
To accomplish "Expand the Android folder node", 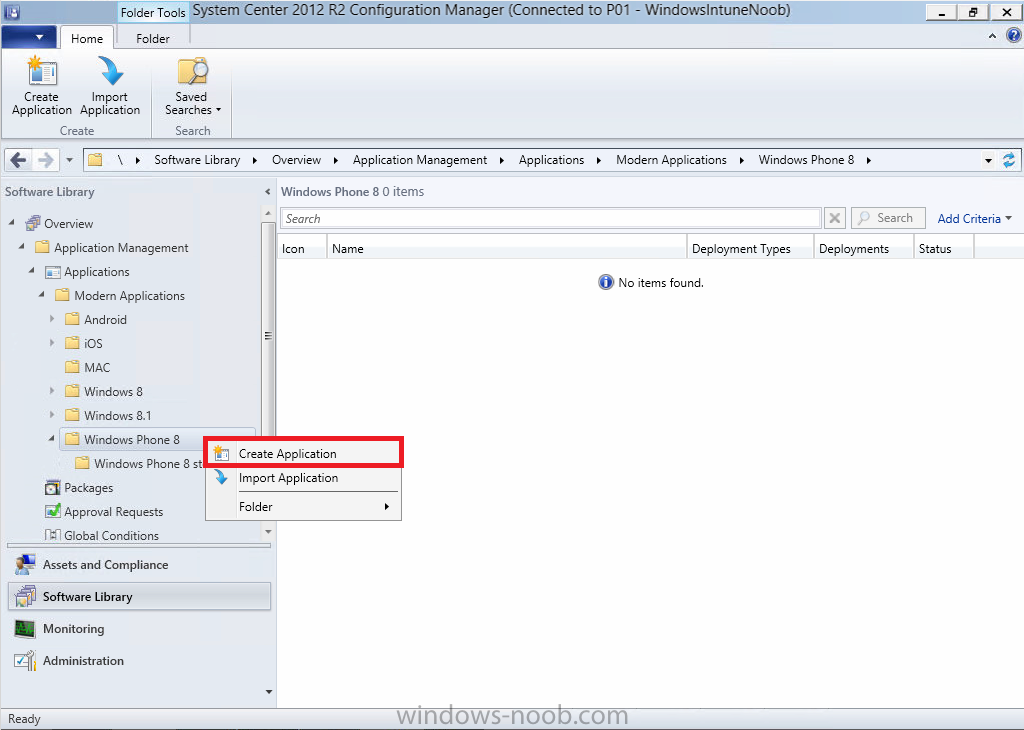I will click(52, 319).
